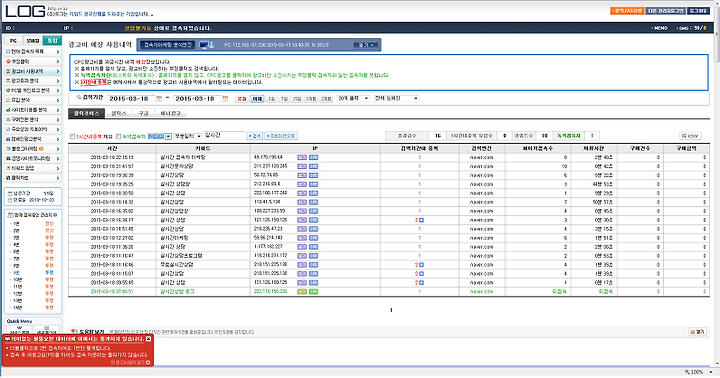Click the 1개월 date range button
720x378 pixels.
(311, 99)
